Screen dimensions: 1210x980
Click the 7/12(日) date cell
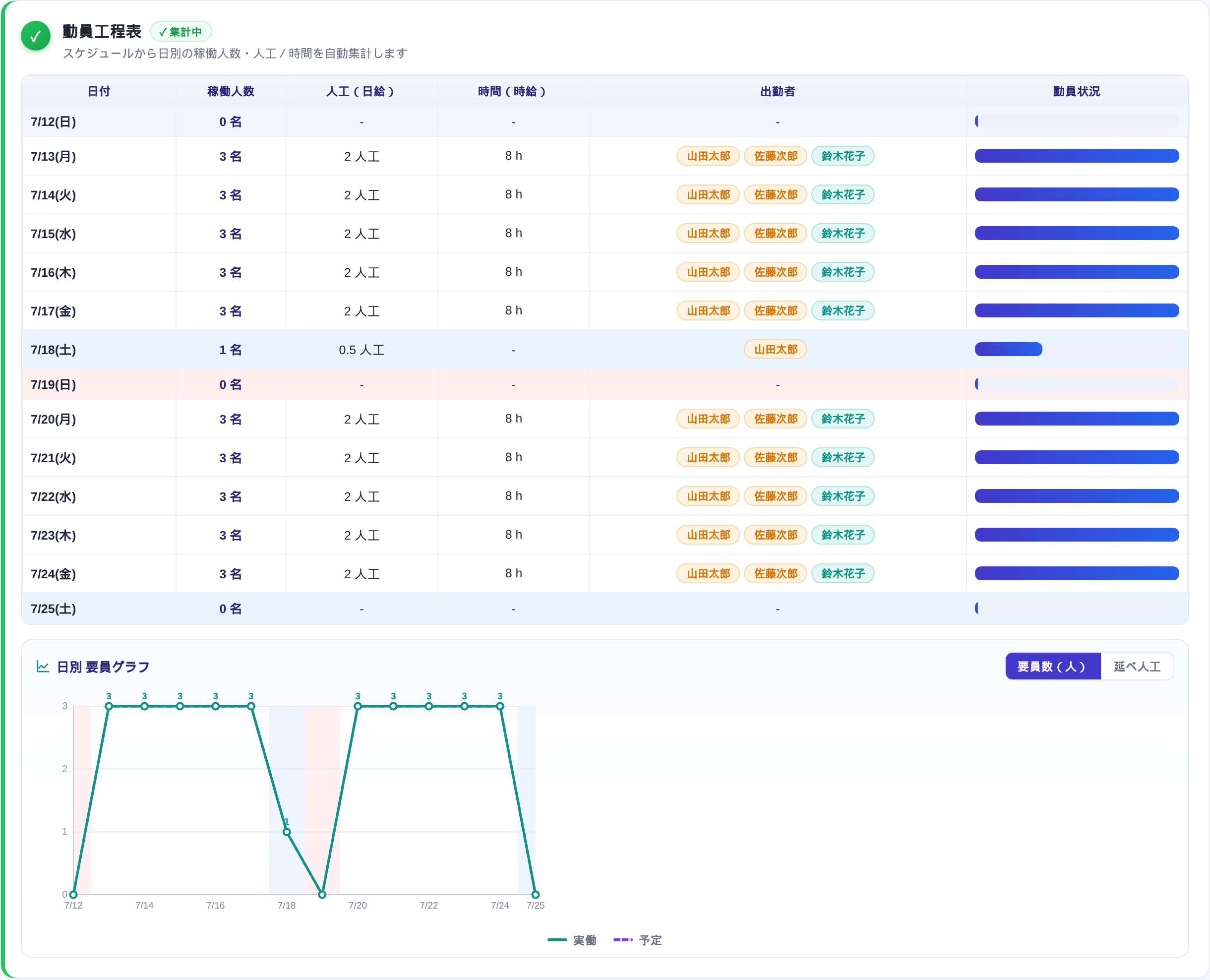(99, 122)
